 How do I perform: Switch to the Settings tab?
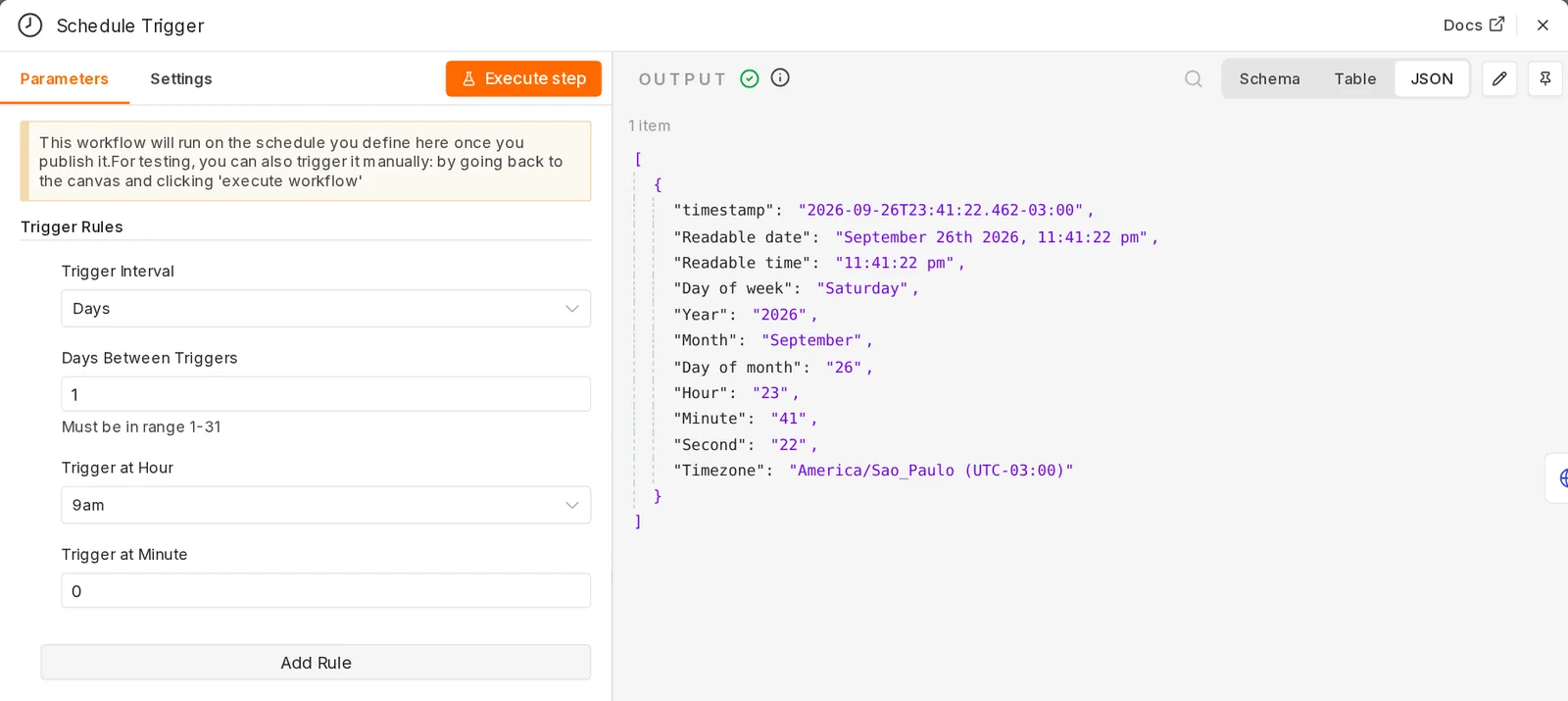coord(180,78)
